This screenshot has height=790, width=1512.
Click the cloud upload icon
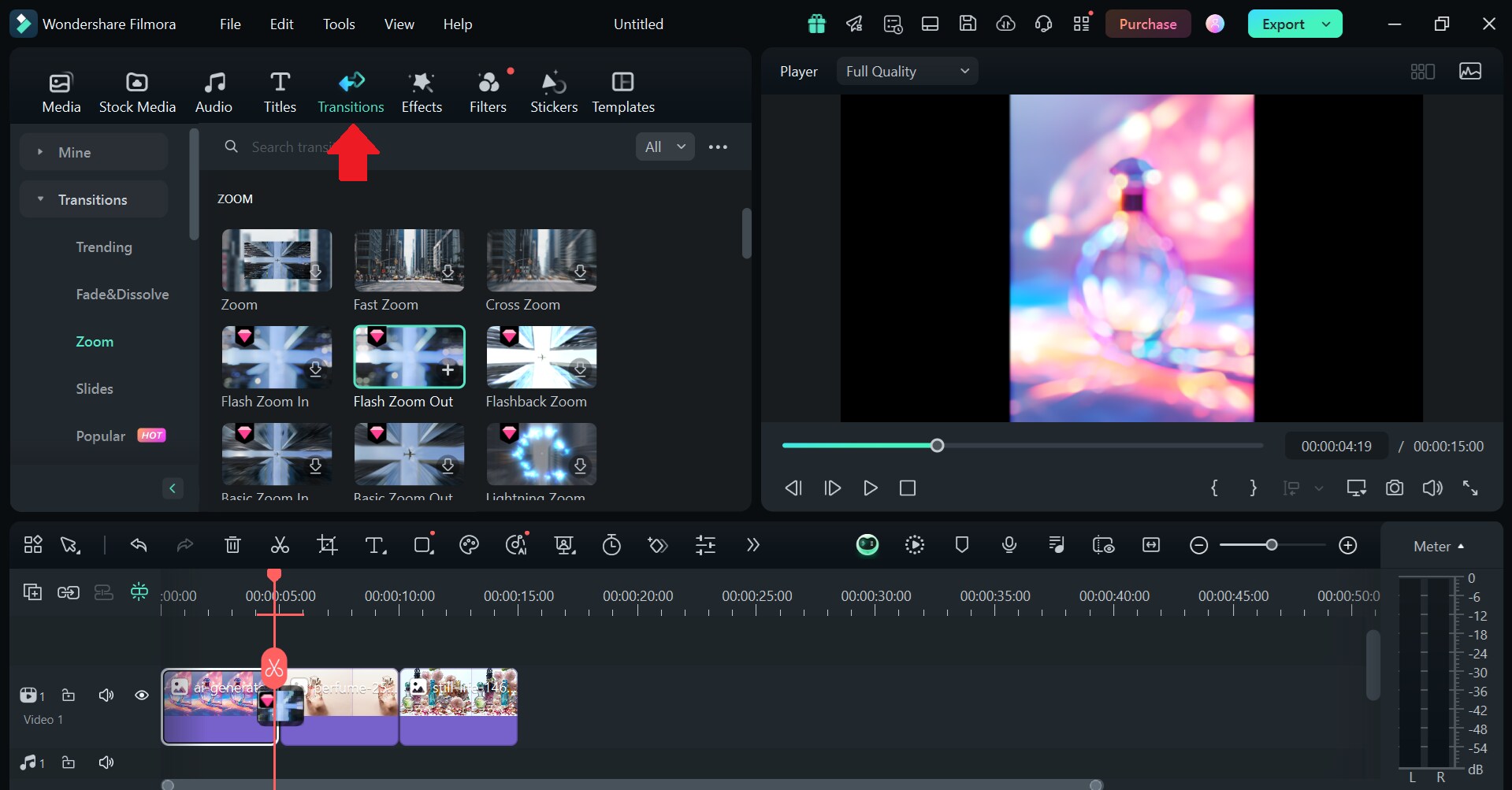point(1005,24)
